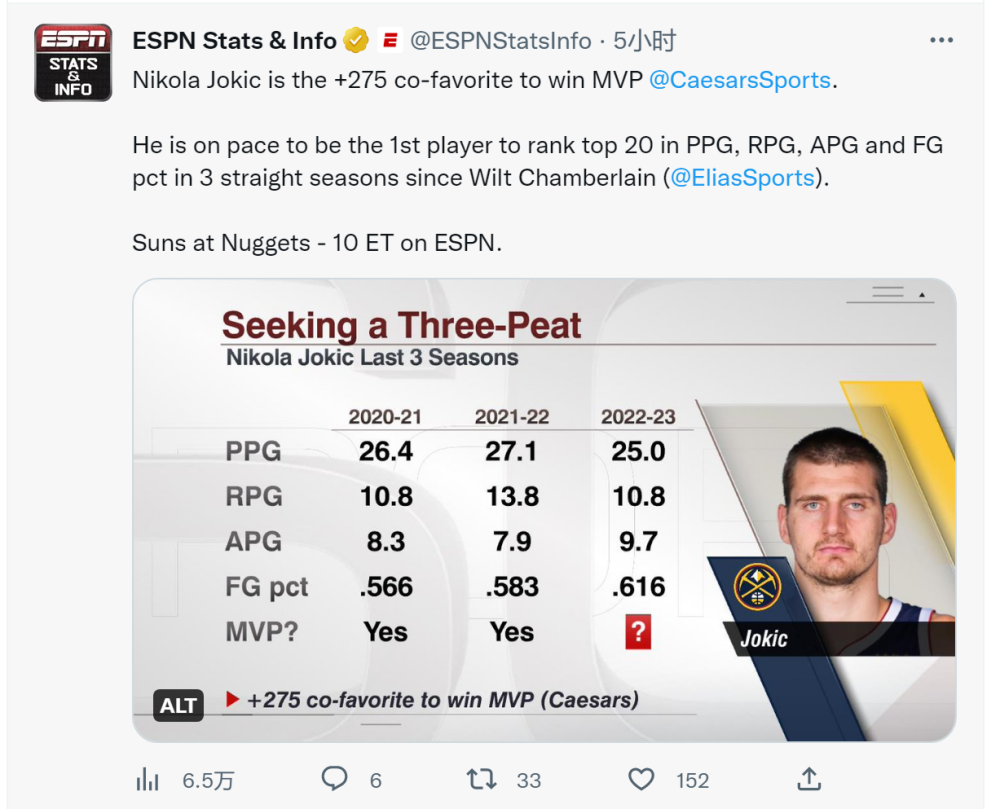Click the share upload icon
The width and height of the screenshot is (1000, 809).
pyautogui.click(x=809, y=778)
